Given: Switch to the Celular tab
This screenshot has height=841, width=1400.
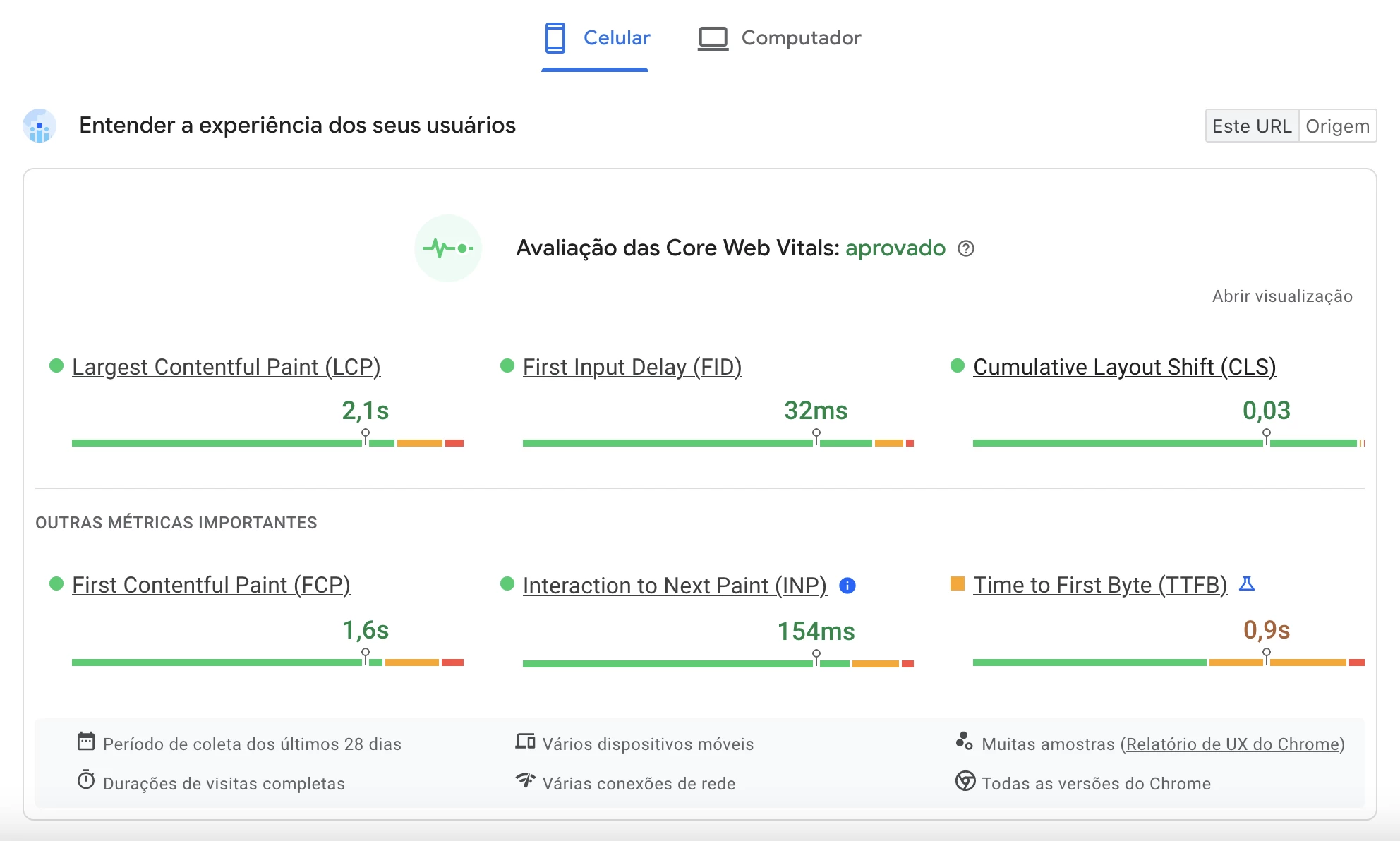Looking at the screenshot, I should point(596,38).
